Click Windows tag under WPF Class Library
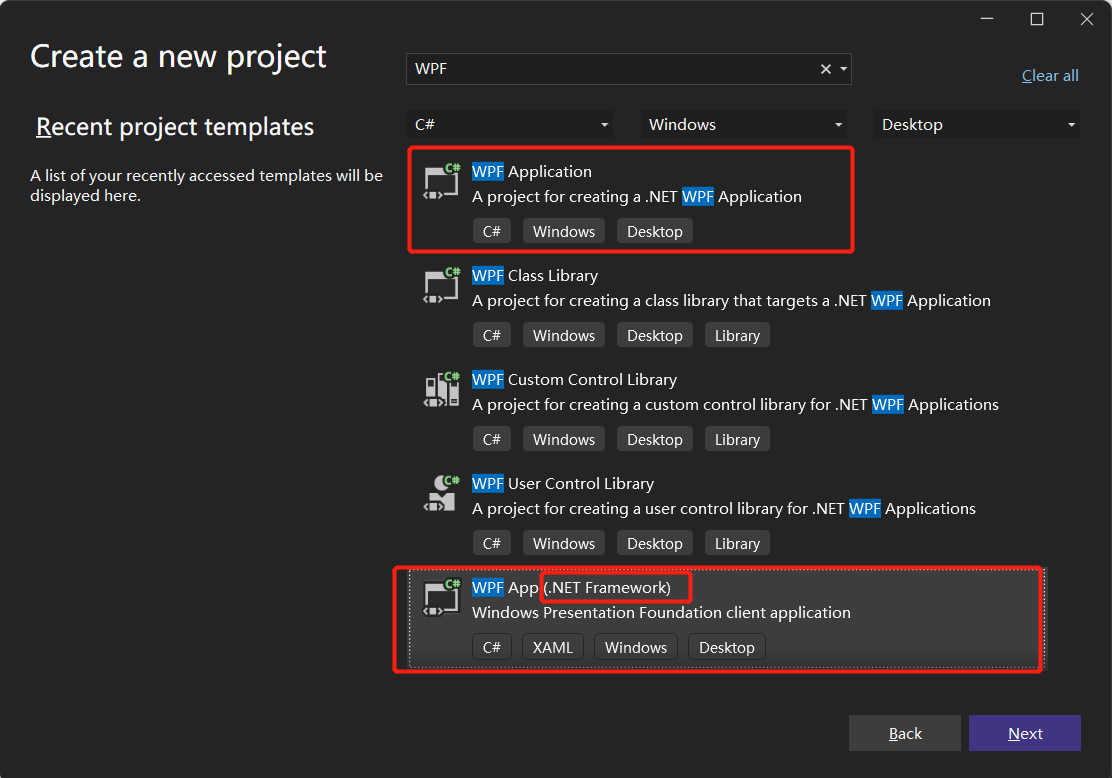This screenshot has height=778, width=1112. [x=564, y=335]
